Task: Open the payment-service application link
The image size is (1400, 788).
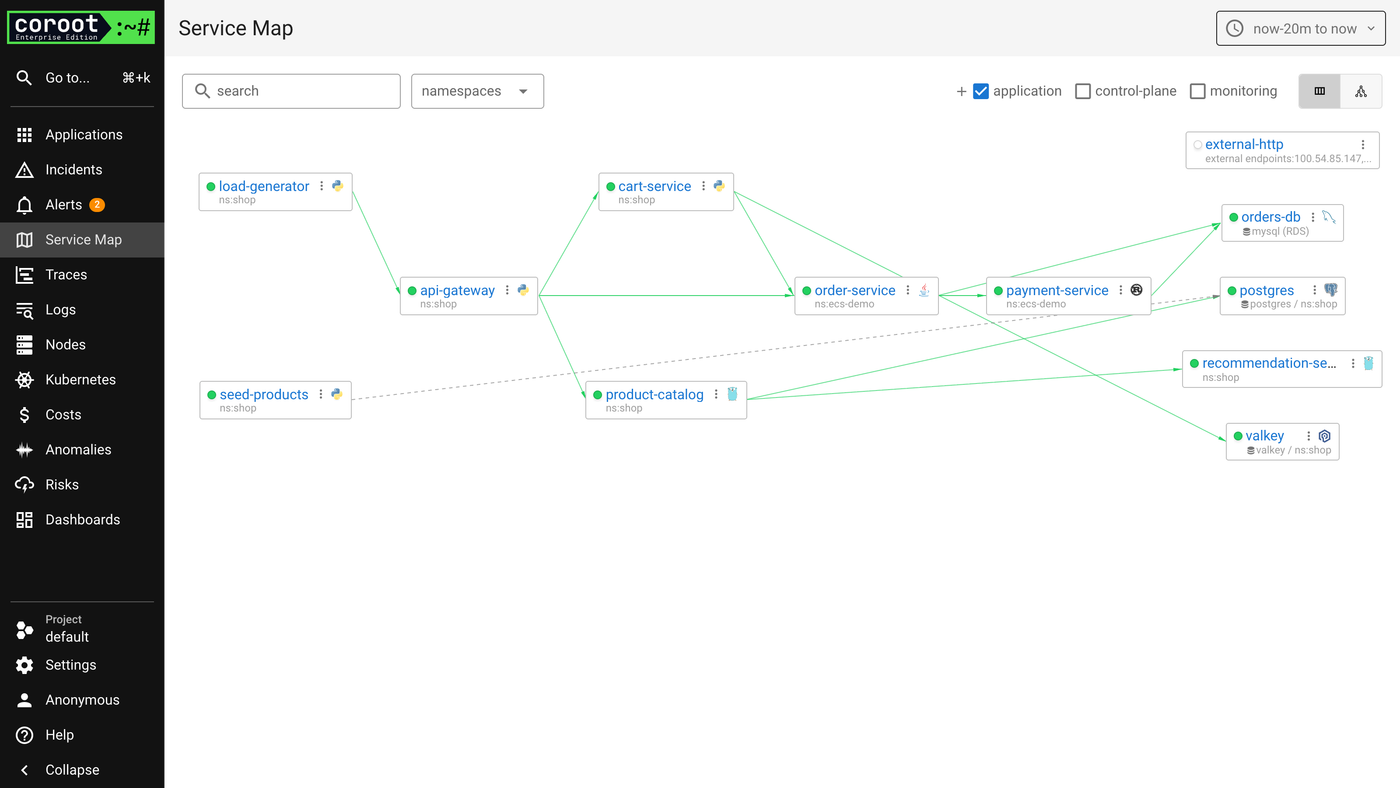Action: (x=1057, y=290)
